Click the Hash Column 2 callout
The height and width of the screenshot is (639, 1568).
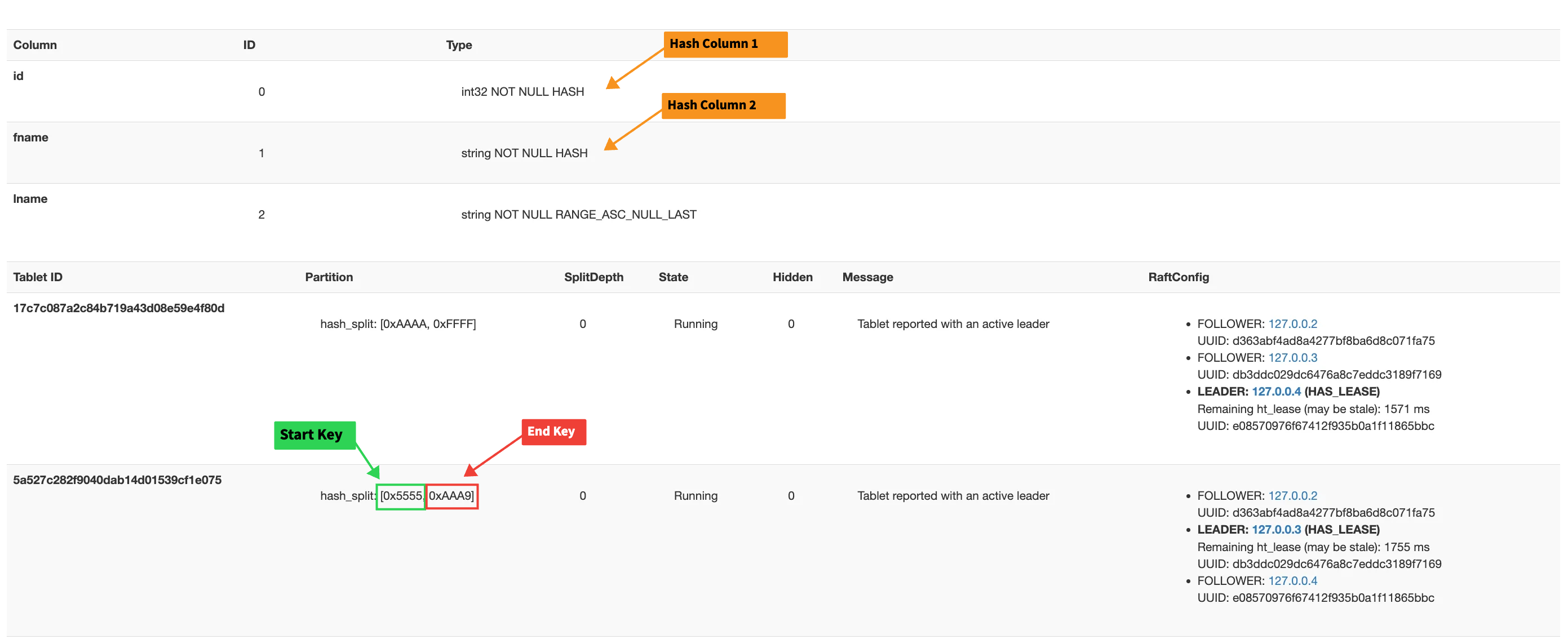pos(723,105)
